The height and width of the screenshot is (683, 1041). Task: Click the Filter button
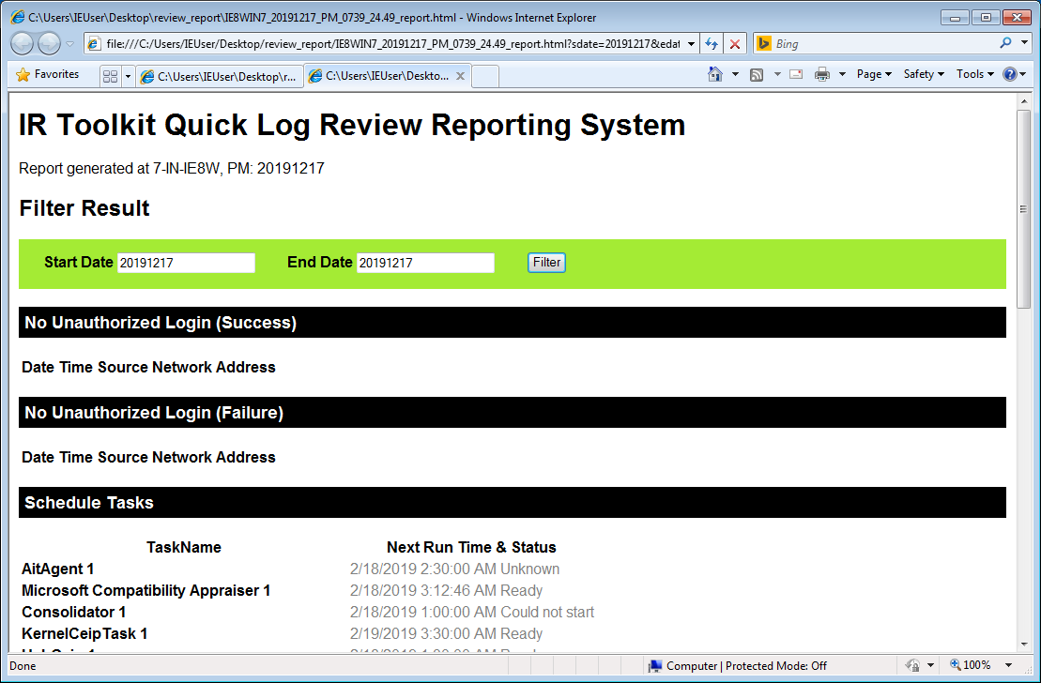[546, 262]
